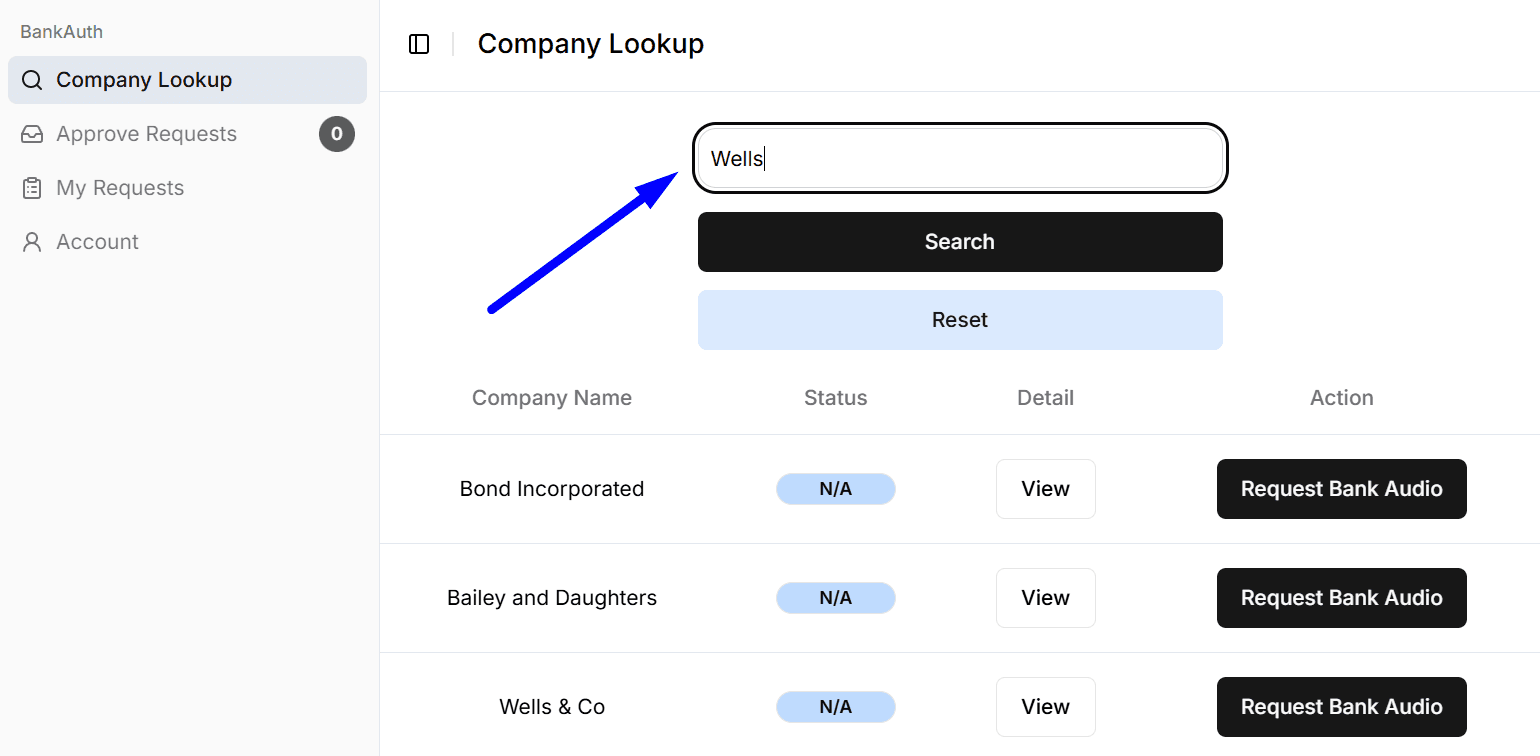Click the Bailey and Daughters company name
This screenshot has width=1540, height=756.
tap(552, 598)
